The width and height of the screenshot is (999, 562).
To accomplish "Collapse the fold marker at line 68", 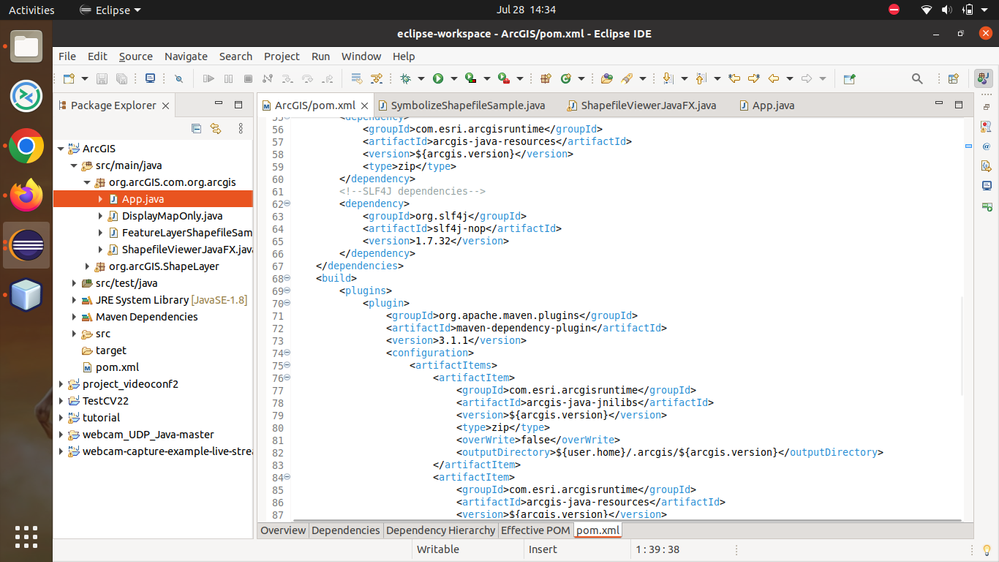I will (x=287, y=278).
